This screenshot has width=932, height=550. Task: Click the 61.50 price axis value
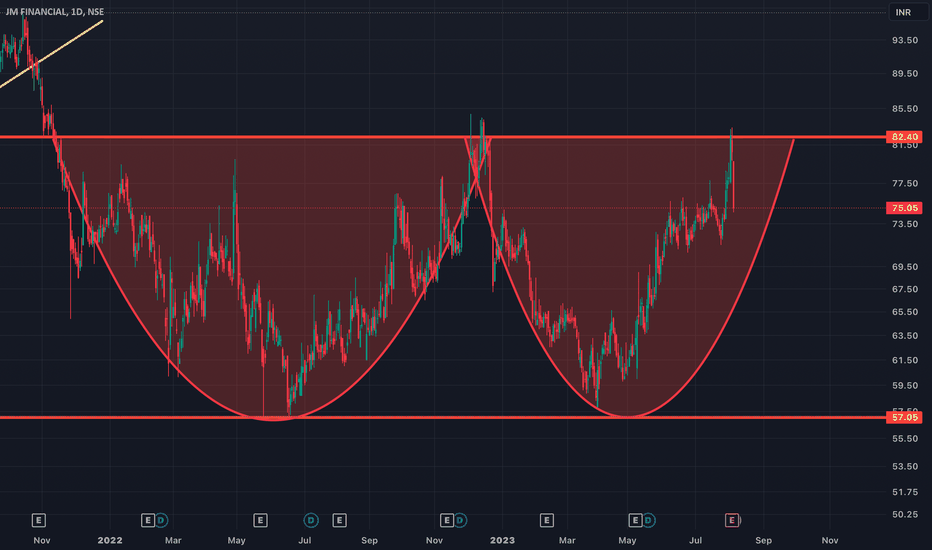click(x=905, y=360)
